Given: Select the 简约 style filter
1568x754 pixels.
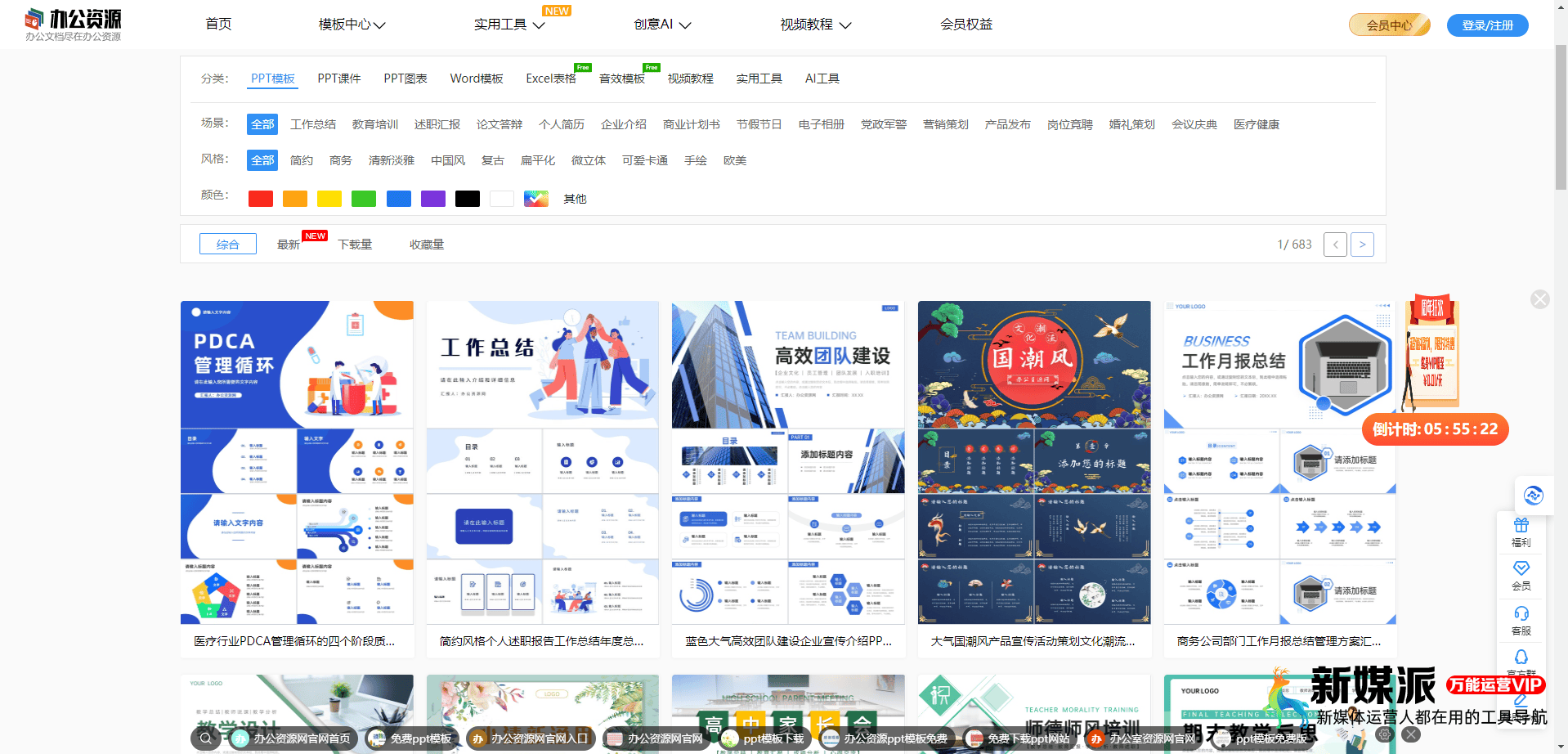Looking at the screenshot, I should coord(301,160).
